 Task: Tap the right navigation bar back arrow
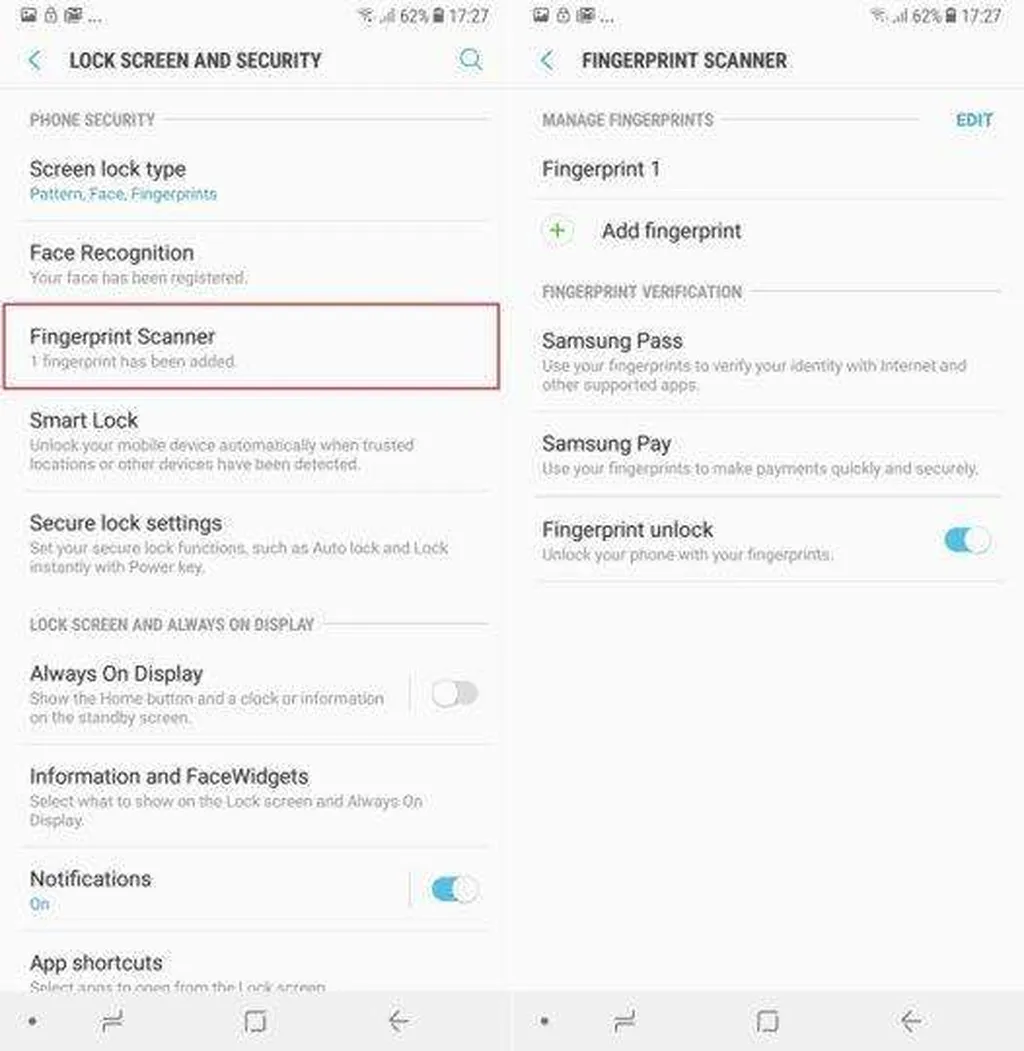tap(911, 1022)
